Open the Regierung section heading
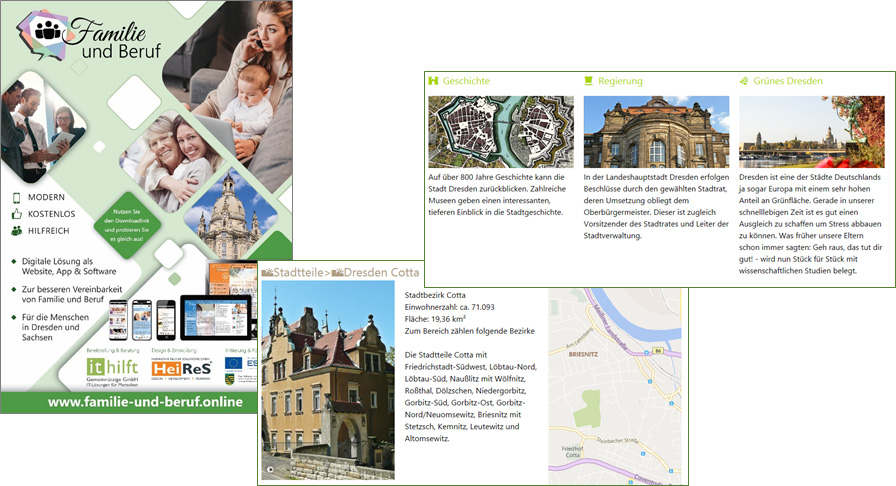 tap(620, 81)
